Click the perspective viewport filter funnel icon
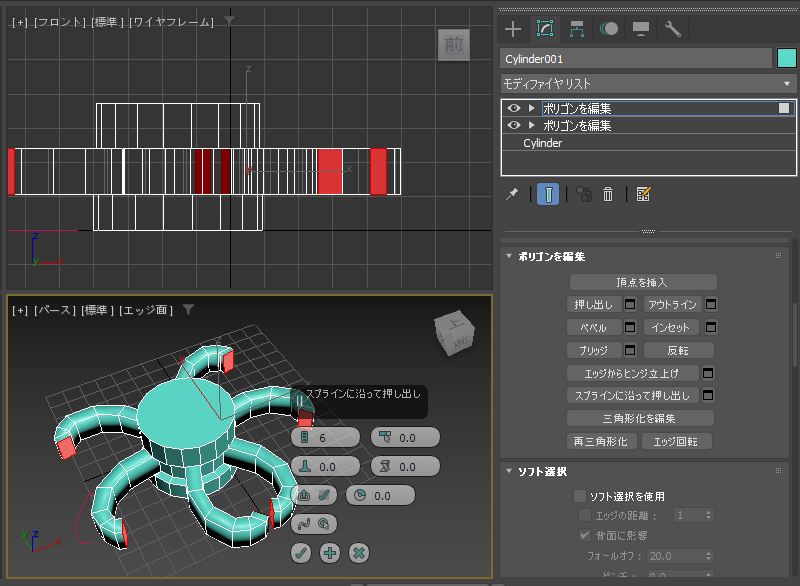The image size is (800, 586). click(x=188, y=309)
